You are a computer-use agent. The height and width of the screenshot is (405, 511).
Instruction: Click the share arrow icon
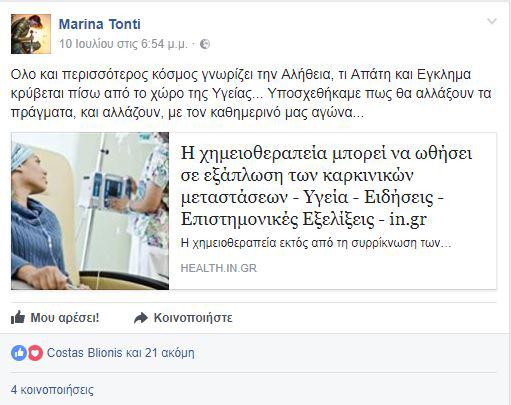click(x=141, y=318)
